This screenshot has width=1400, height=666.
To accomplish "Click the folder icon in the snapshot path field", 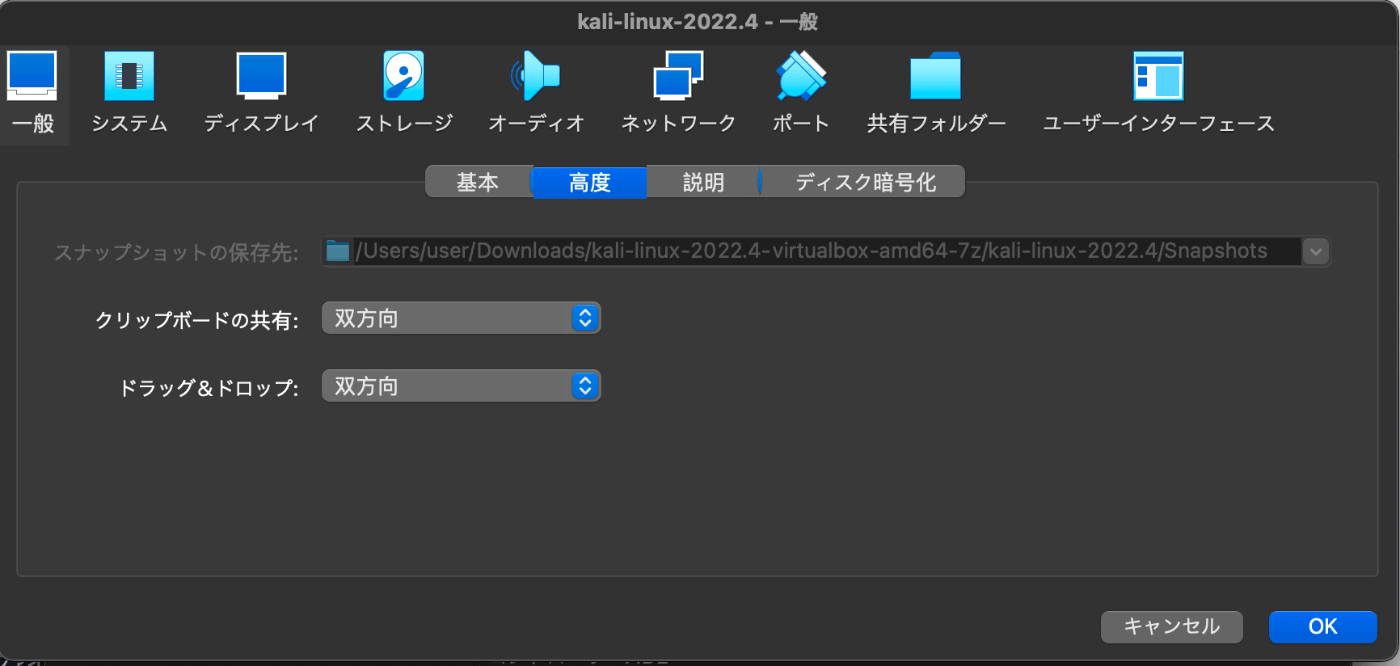I will pyautogui.click(x=338, y=251).
